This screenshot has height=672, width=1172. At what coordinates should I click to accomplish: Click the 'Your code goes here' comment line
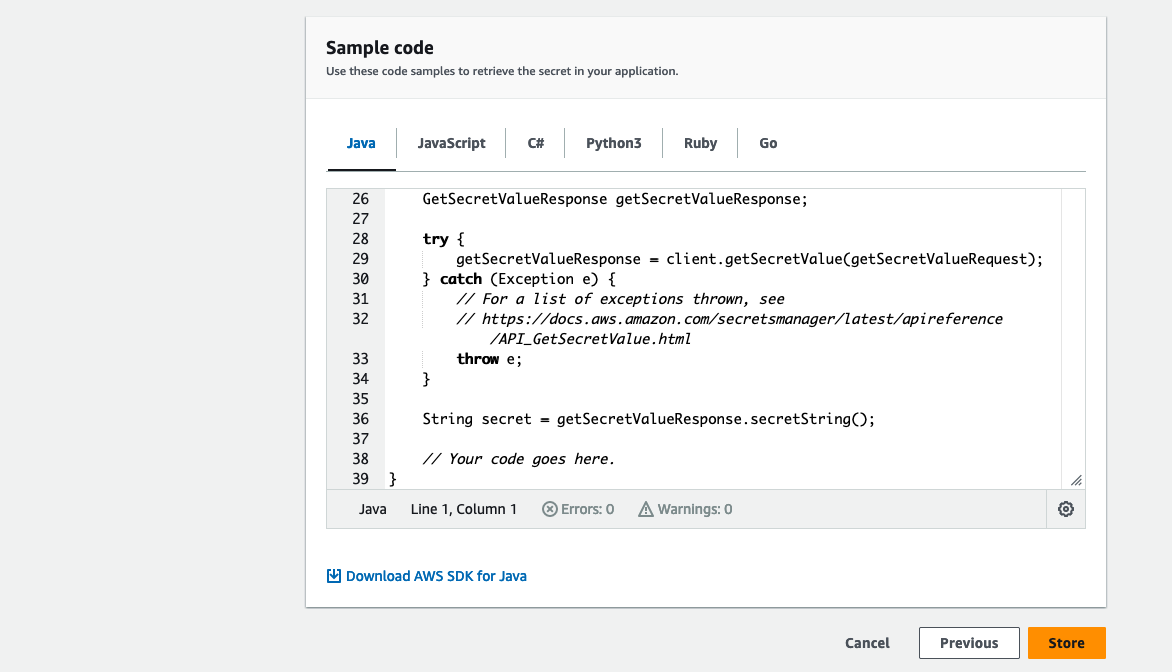(518, 459)
